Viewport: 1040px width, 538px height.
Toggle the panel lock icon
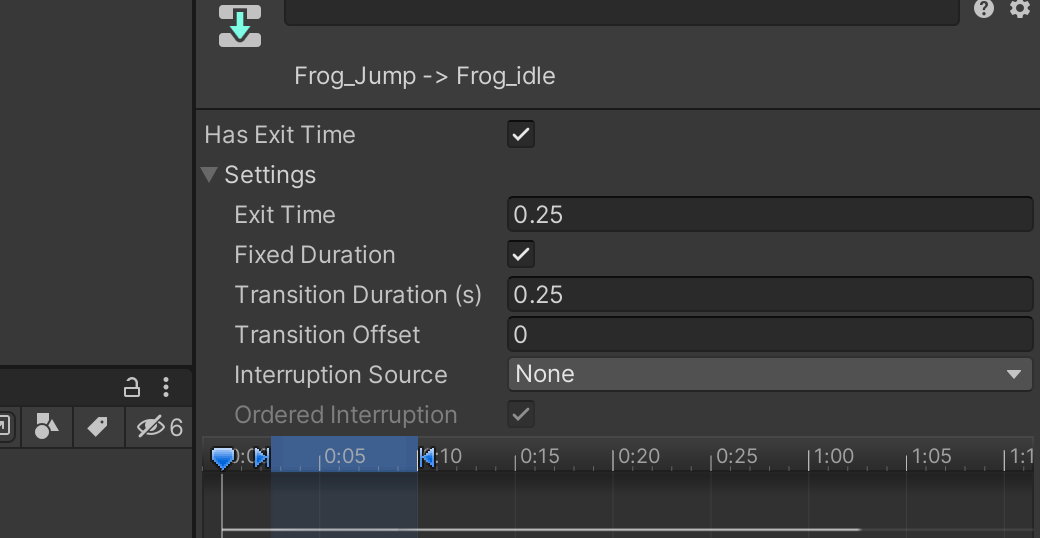click(131, 387)
